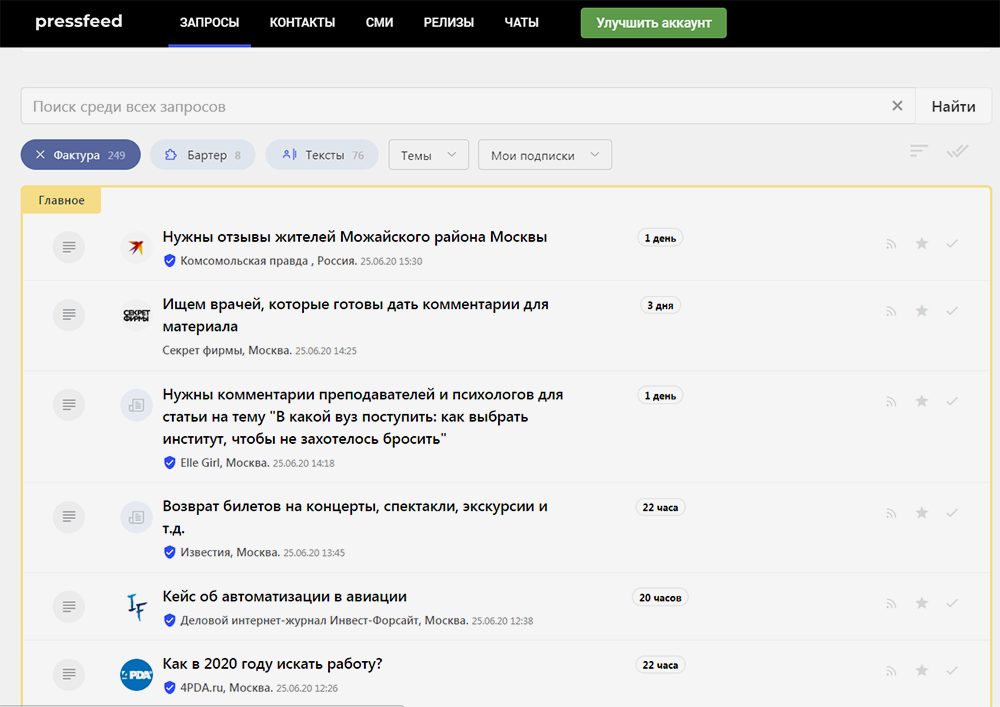Click the Инвест-Форсайт IF logo
The image size is (1000, 707).
(136, 607)
